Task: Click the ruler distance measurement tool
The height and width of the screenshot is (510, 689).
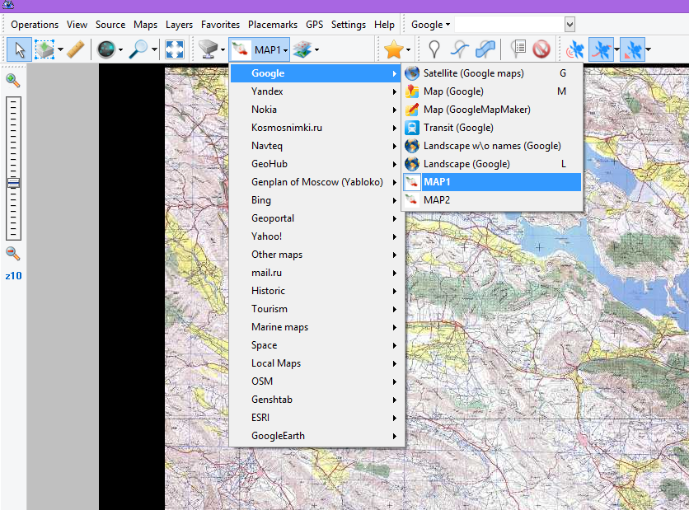Action: pos(75,49)
